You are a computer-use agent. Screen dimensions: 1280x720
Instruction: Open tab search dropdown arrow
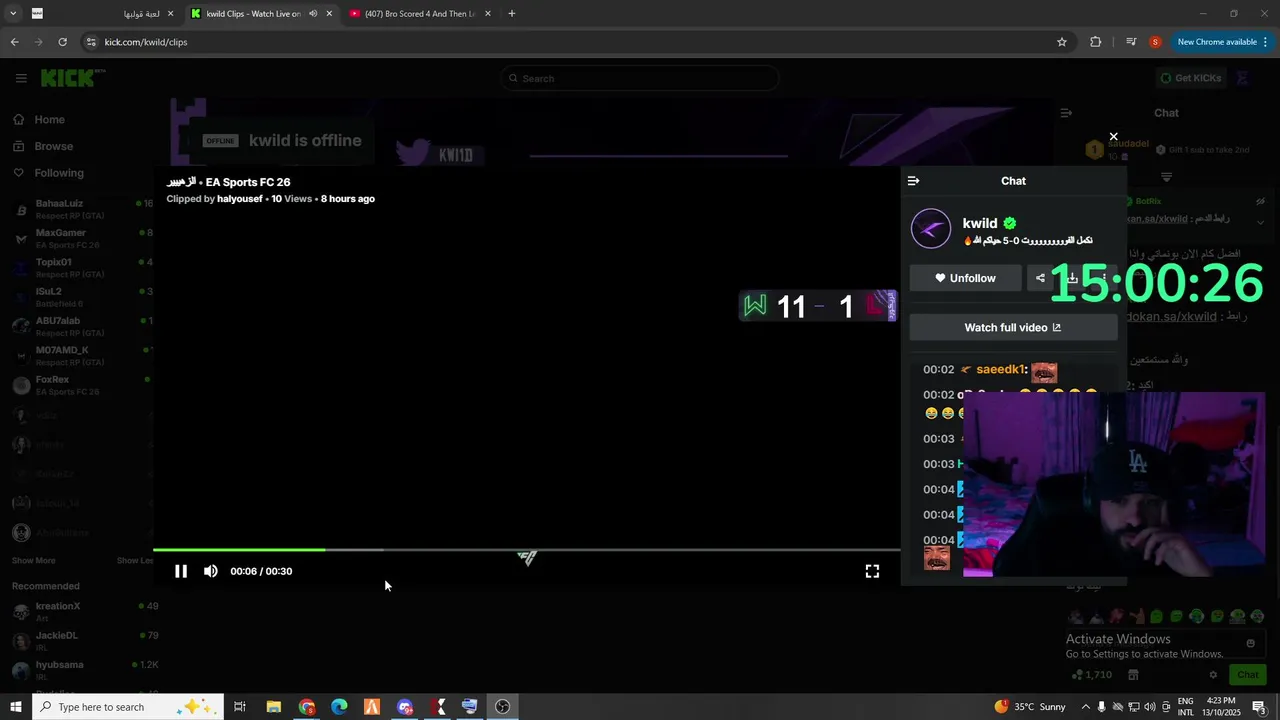click(13, 14)
